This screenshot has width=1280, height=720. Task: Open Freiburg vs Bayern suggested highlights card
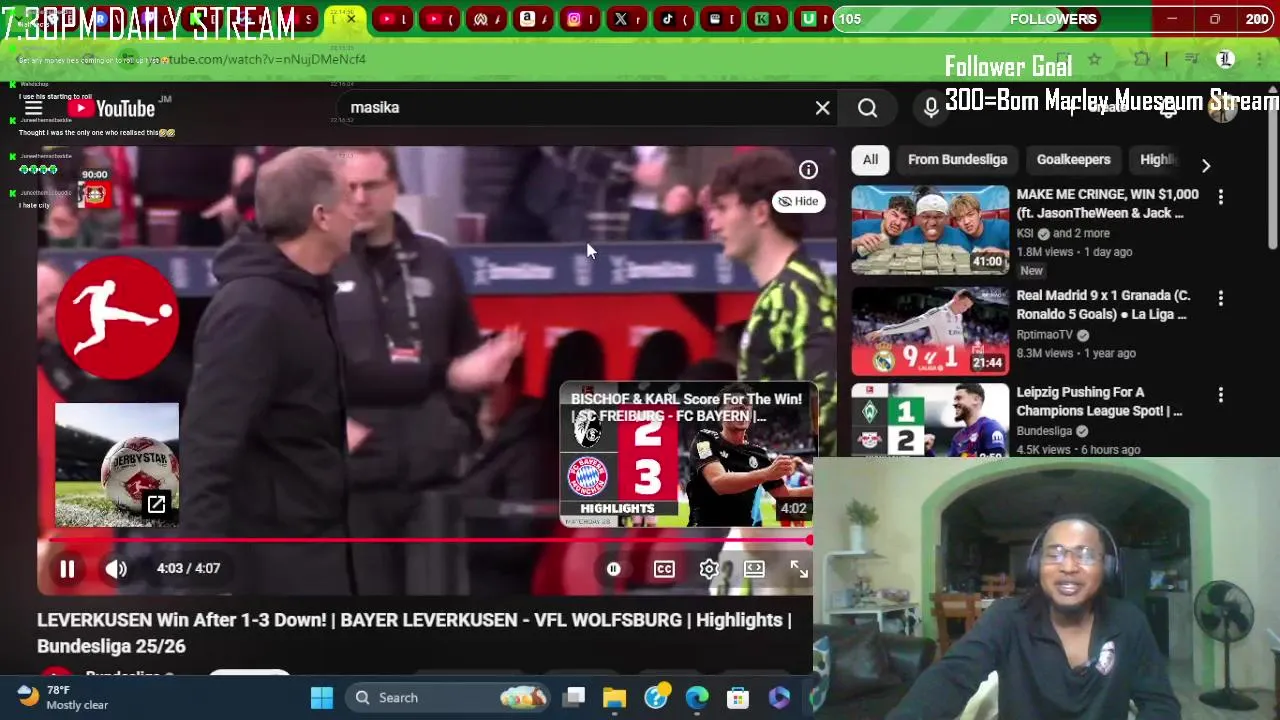point(688,453)
